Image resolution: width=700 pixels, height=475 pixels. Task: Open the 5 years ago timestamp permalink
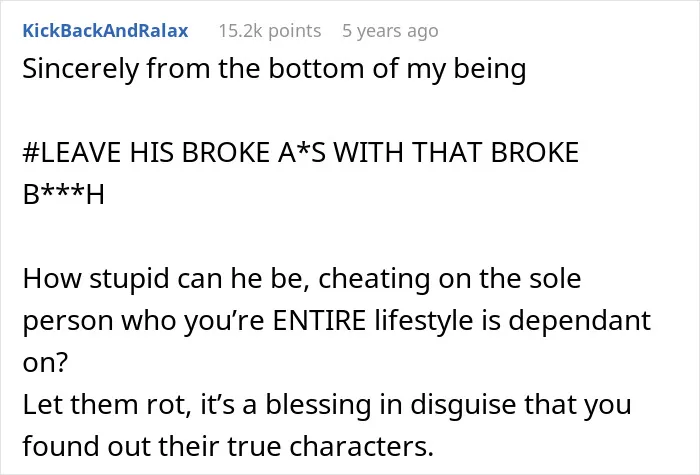point(390,31)
